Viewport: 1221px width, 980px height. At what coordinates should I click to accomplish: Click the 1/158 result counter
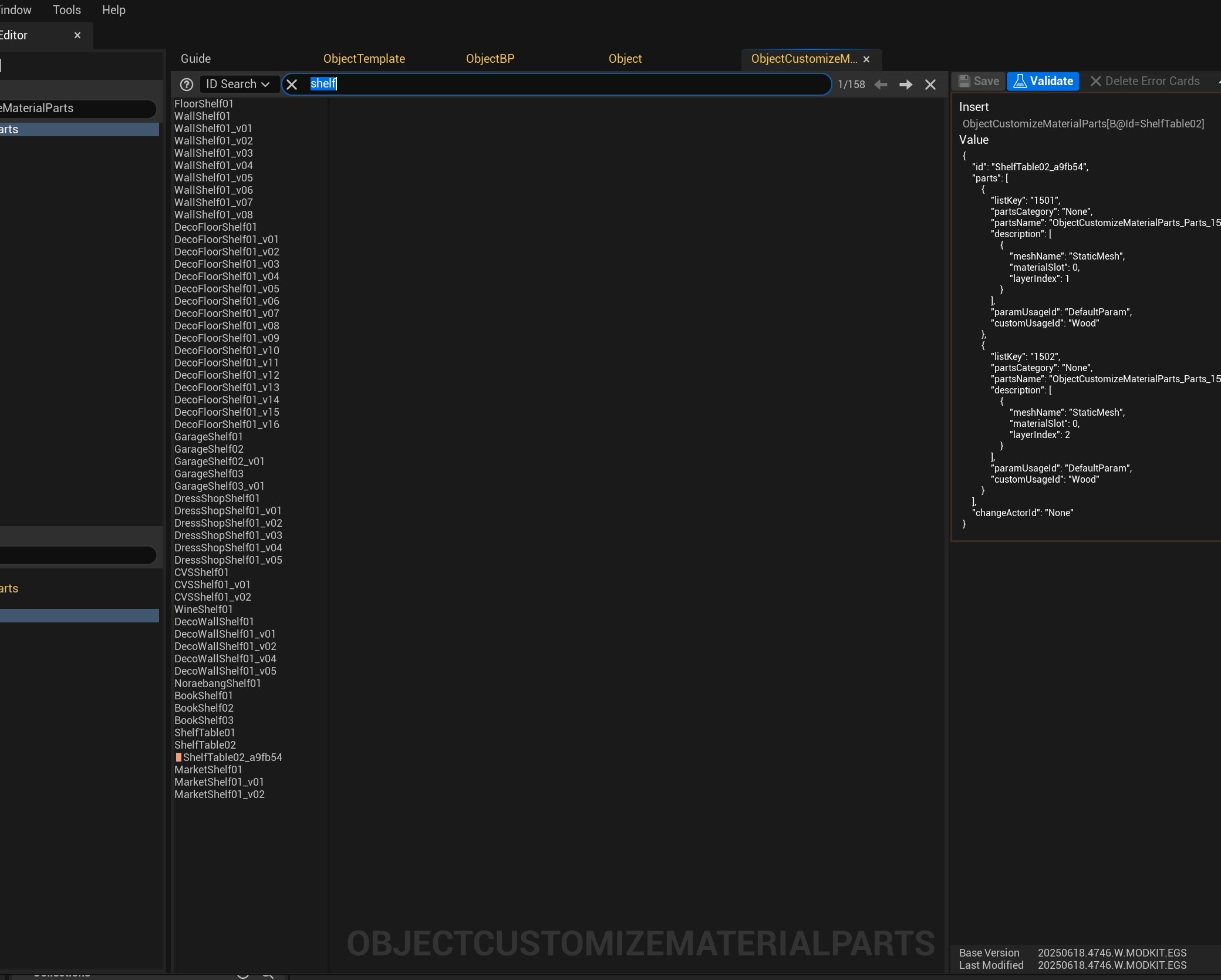(851, 85)
